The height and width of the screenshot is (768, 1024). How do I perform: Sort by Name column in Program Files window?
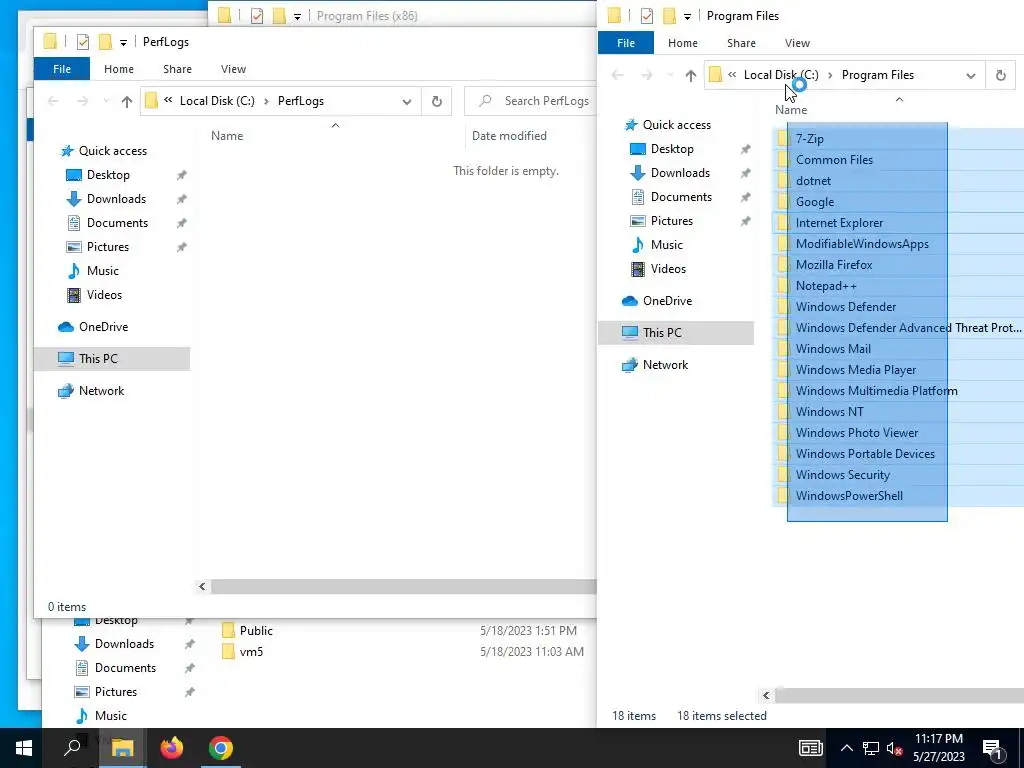point(791,110)
